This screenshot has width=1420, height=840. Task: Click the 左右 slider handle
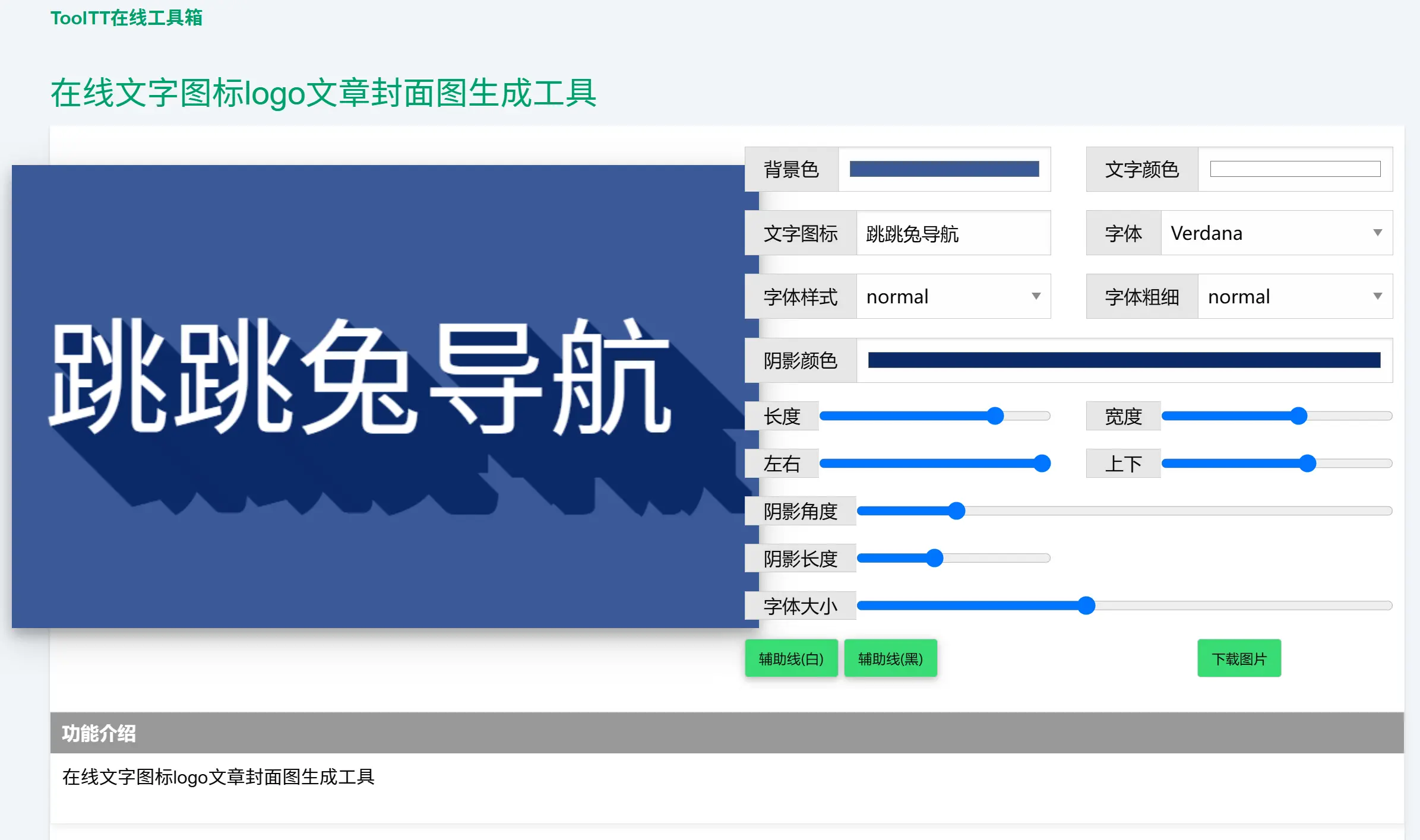click(1042, 463)
